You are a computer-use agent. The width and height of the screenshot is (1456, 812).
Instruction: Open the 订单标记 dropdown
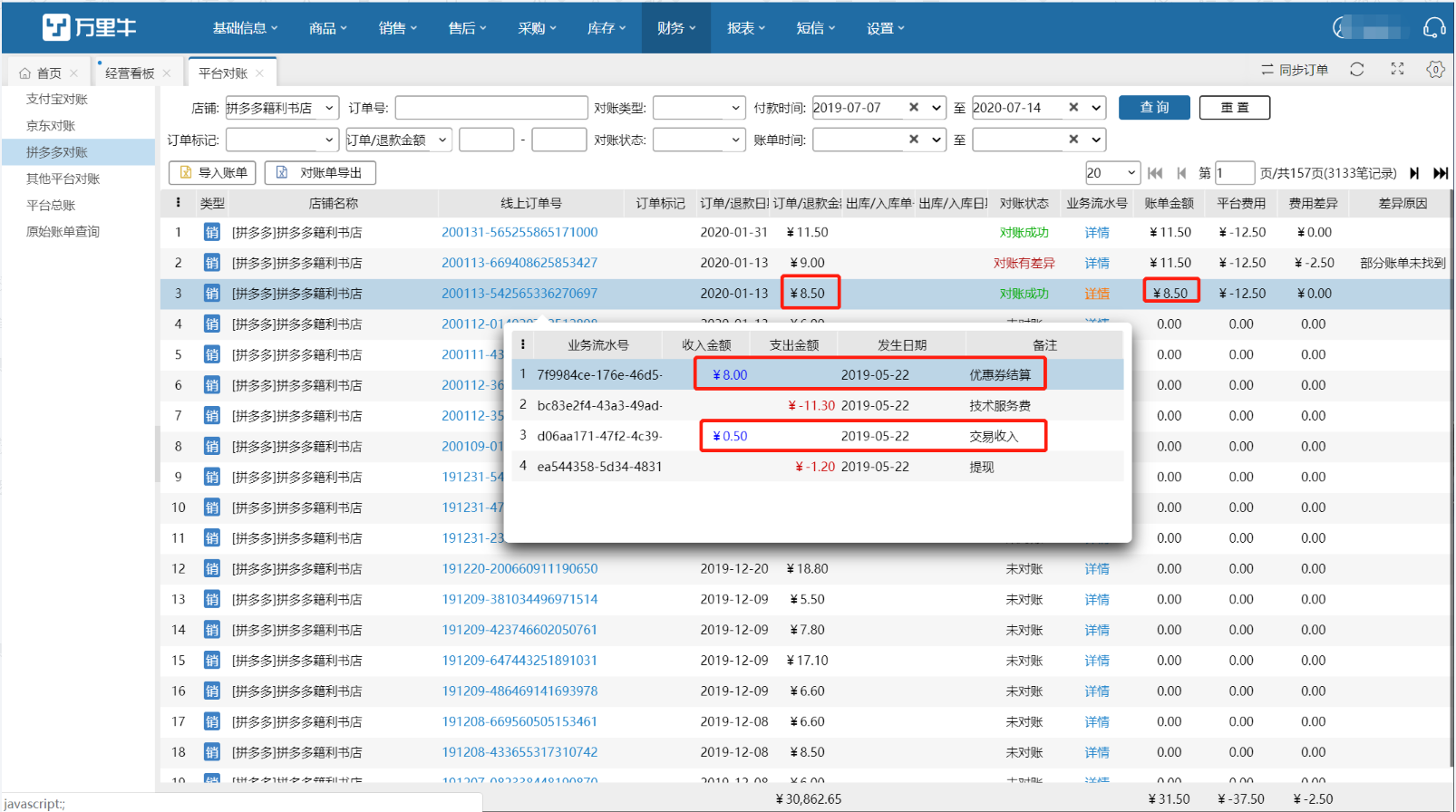pyautogui.click(x=282, y=140)
